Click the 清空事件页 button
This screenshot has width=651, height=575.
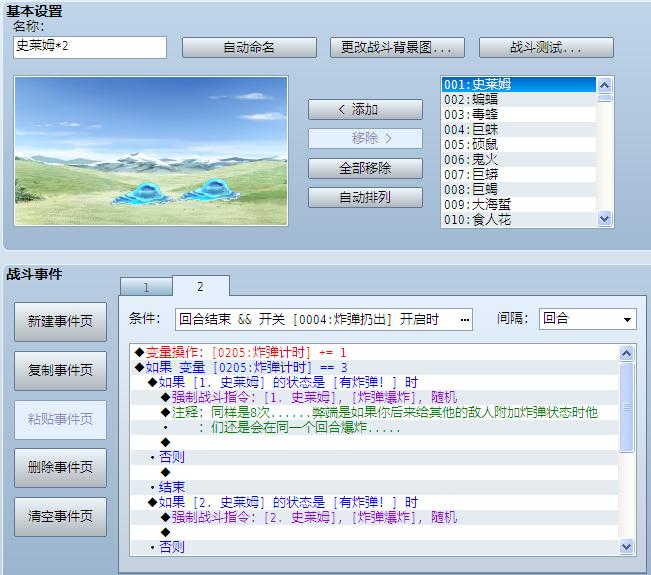click(x=60, y=516)
